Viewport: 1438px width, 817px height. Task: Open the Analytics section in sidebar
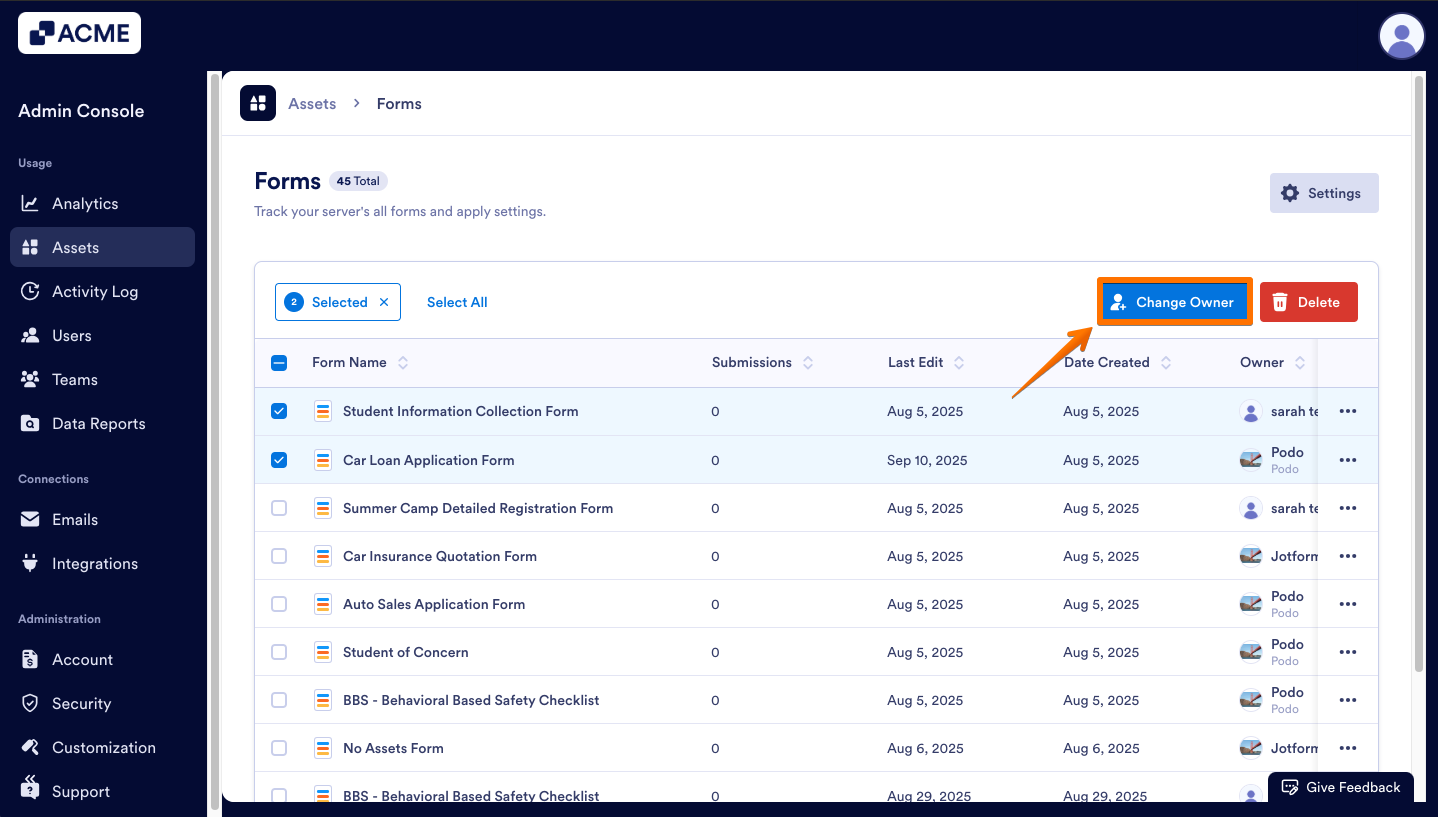(x=84, y=203)
